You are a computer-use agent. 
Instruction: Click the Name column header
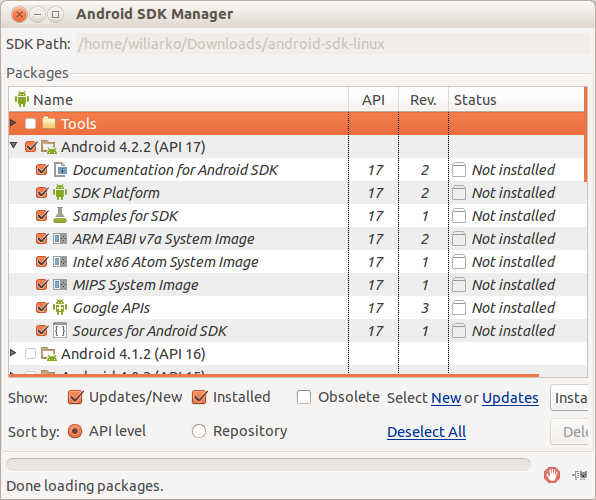(178, 100)
